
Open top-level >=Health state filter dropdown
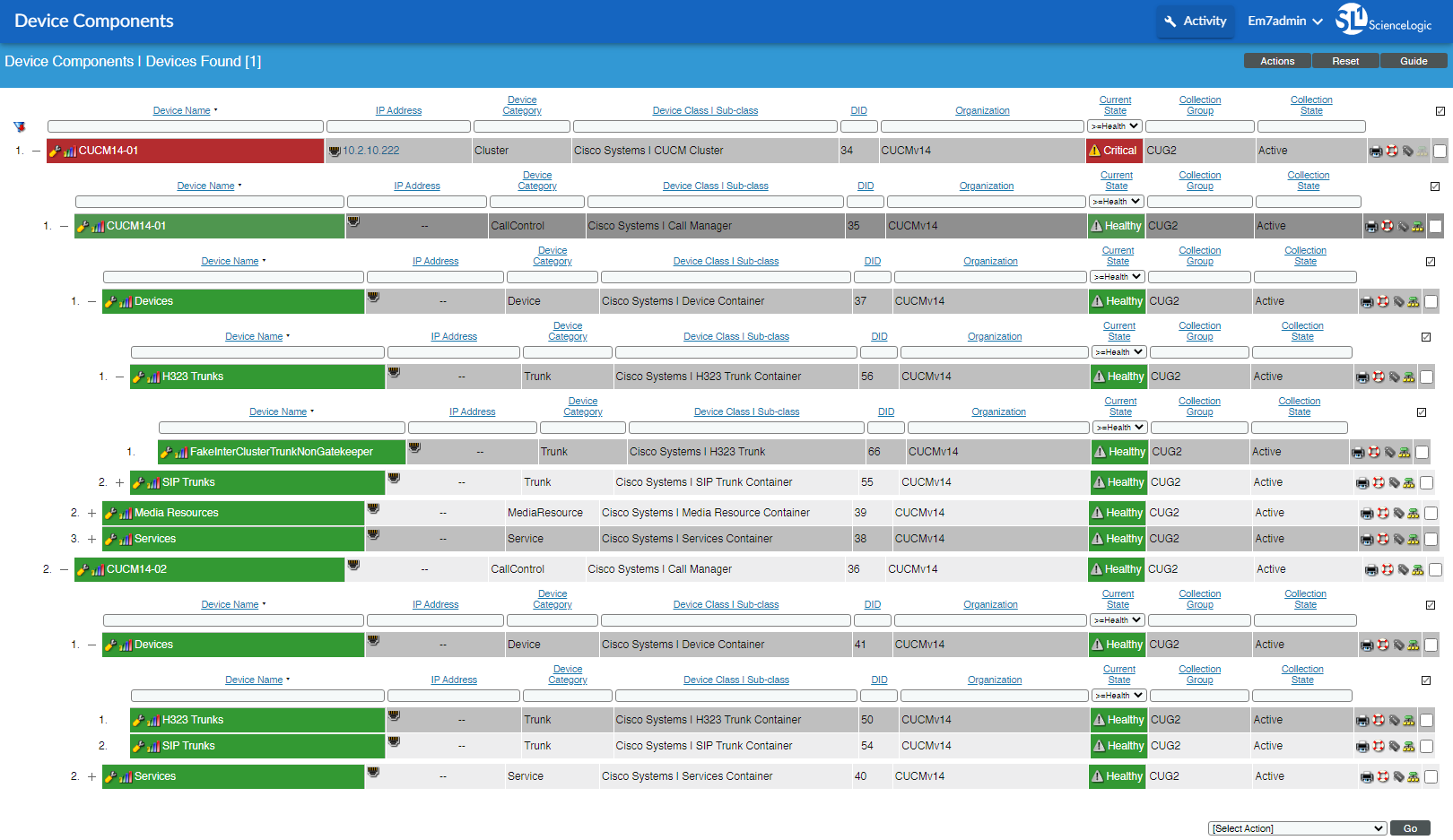click(x=1114, y=126)
